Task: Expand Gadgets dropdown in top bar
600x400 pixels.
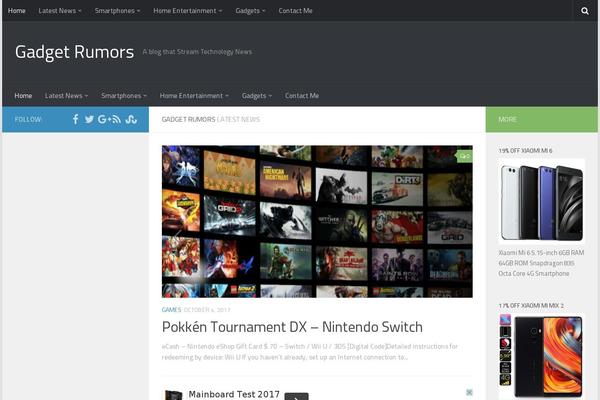Action: pyautogui.click(x=250, y=11)
